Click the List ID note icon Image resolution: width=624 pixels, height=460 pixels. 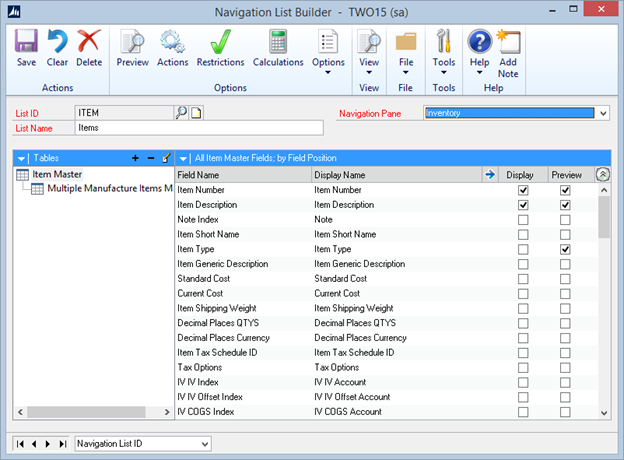click(196, 113)
